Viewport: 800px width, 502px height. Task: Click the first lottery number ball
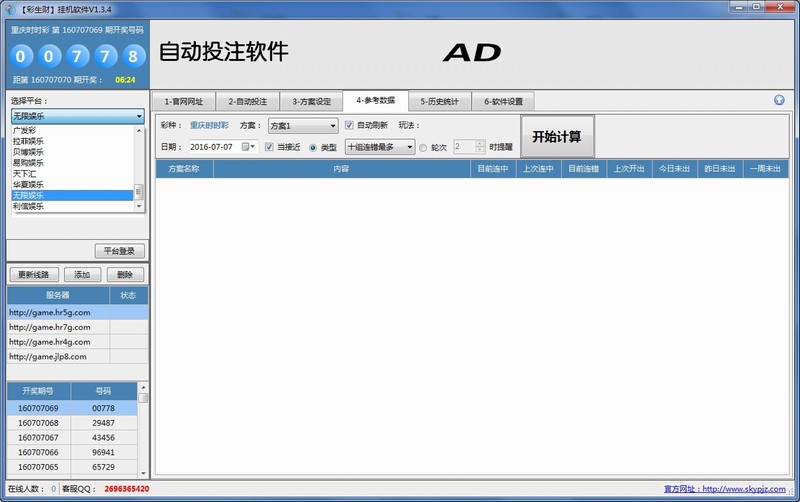tap(24, 56)
